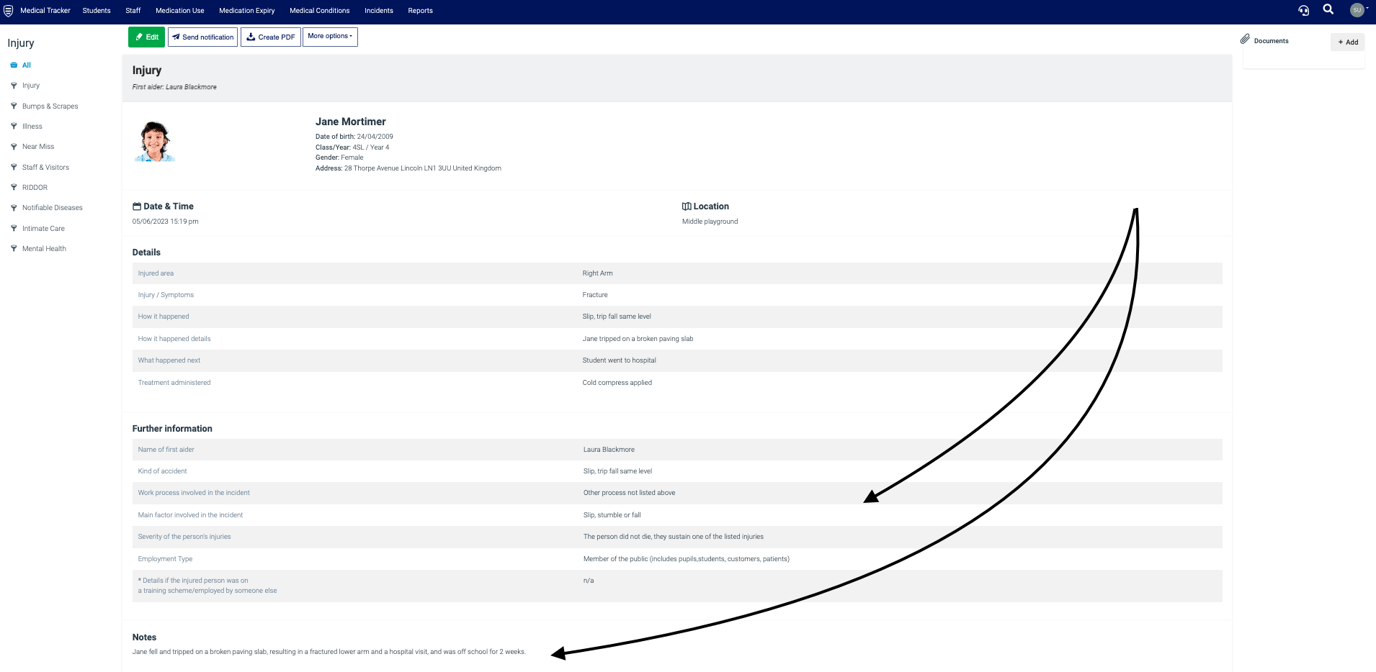Click the folder icon beside All filter
The height and width of the screenshot is (672, 1376).
15,64
